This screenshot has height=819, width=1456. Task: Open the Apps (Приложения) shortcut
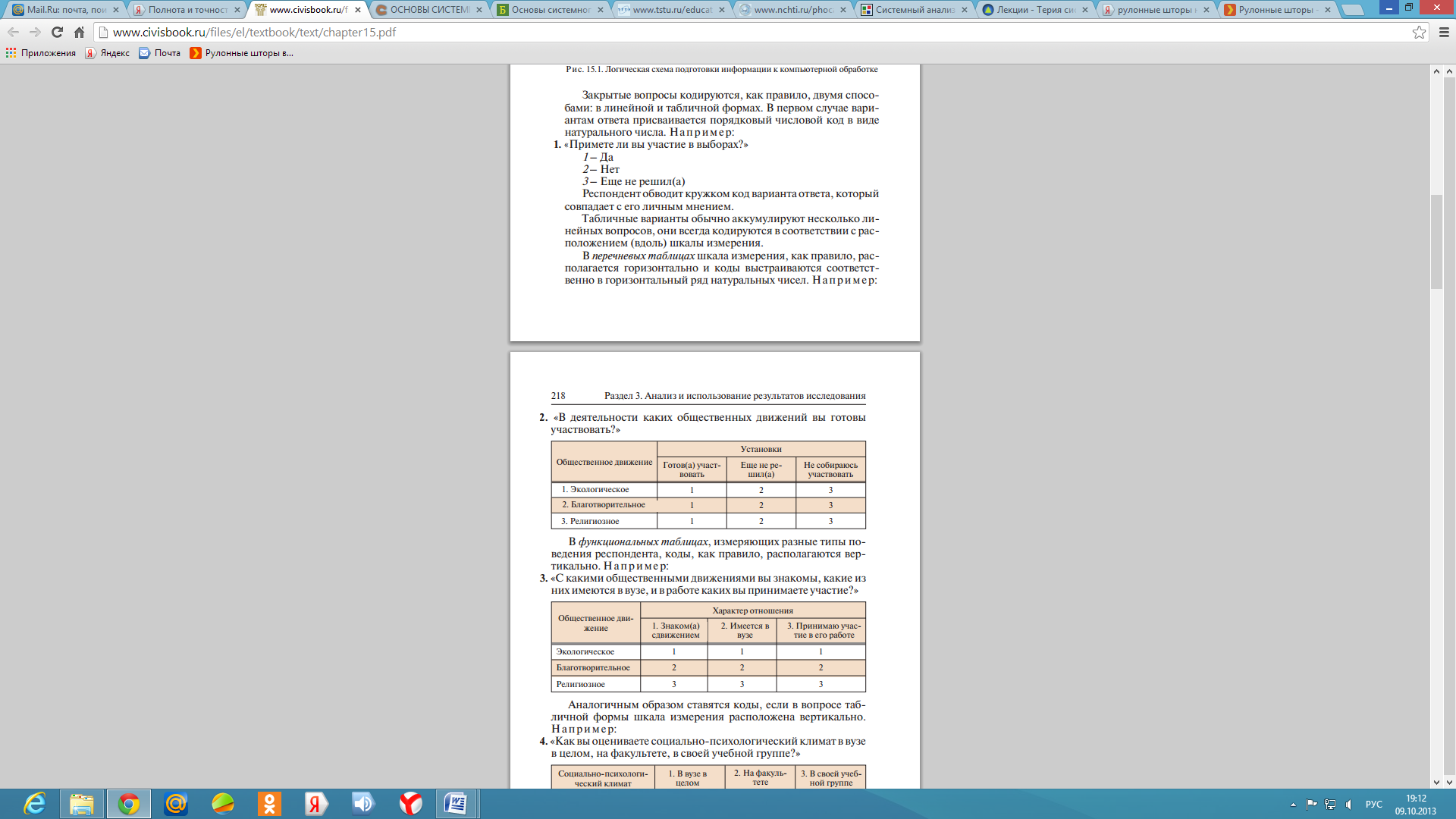(x=41, y=53)
